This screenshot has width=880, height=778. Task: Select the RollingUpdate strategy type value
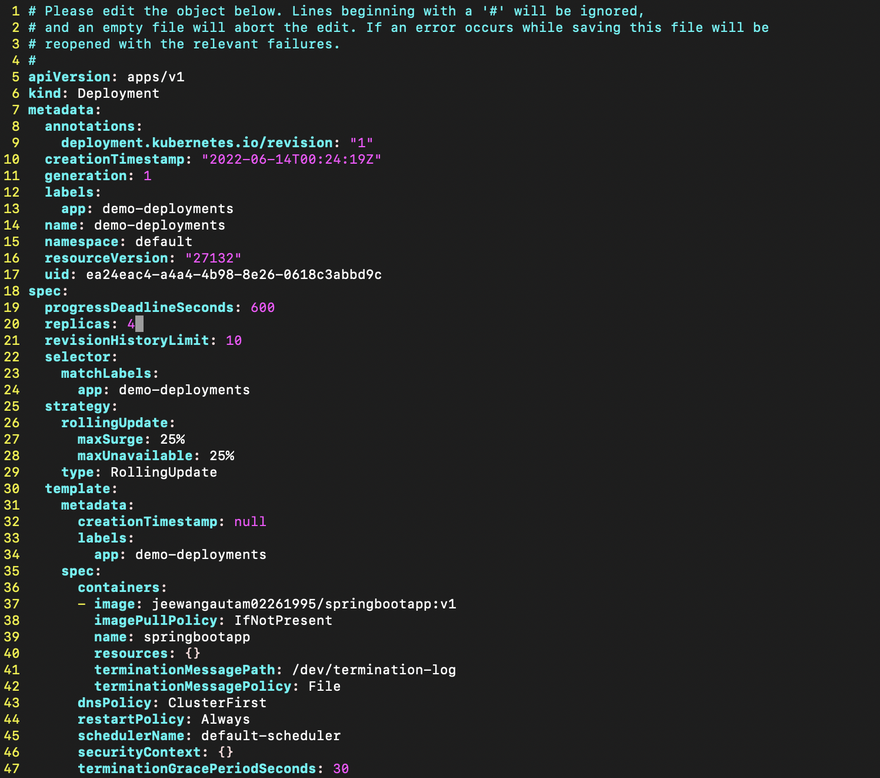coord(163,472)
